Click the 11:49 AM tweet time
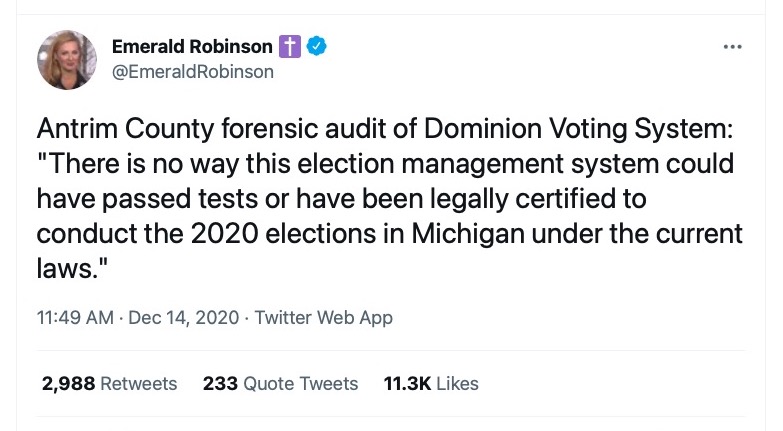This screenshot has width=783, height=431. pos(75,318)
